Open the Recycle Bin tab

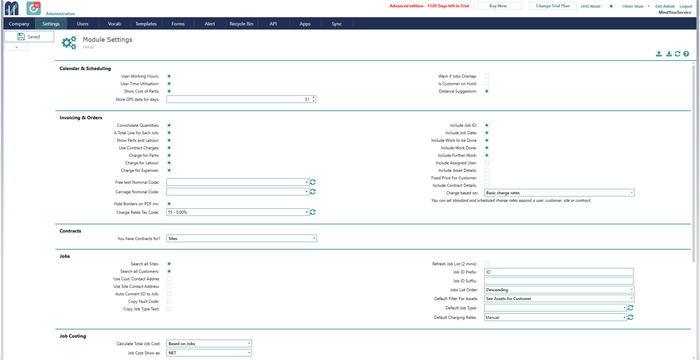pyautogui.click(x=242, y=24)
